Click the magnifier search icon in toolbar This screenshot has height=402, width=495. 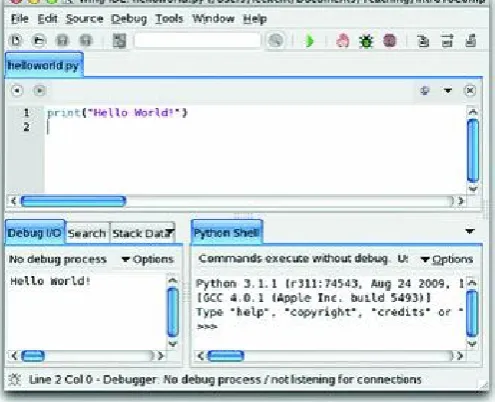point(275,41)
